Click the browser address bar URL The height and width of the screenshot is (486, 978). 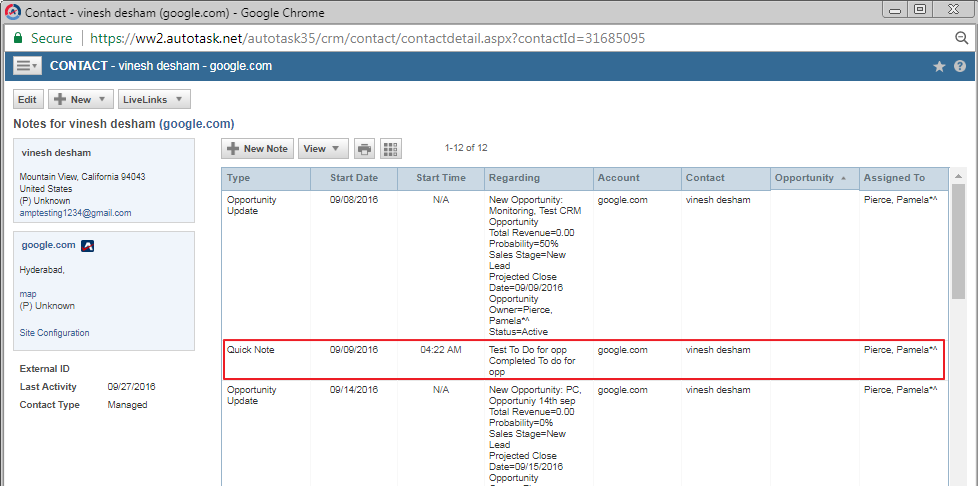coord(368,38)
